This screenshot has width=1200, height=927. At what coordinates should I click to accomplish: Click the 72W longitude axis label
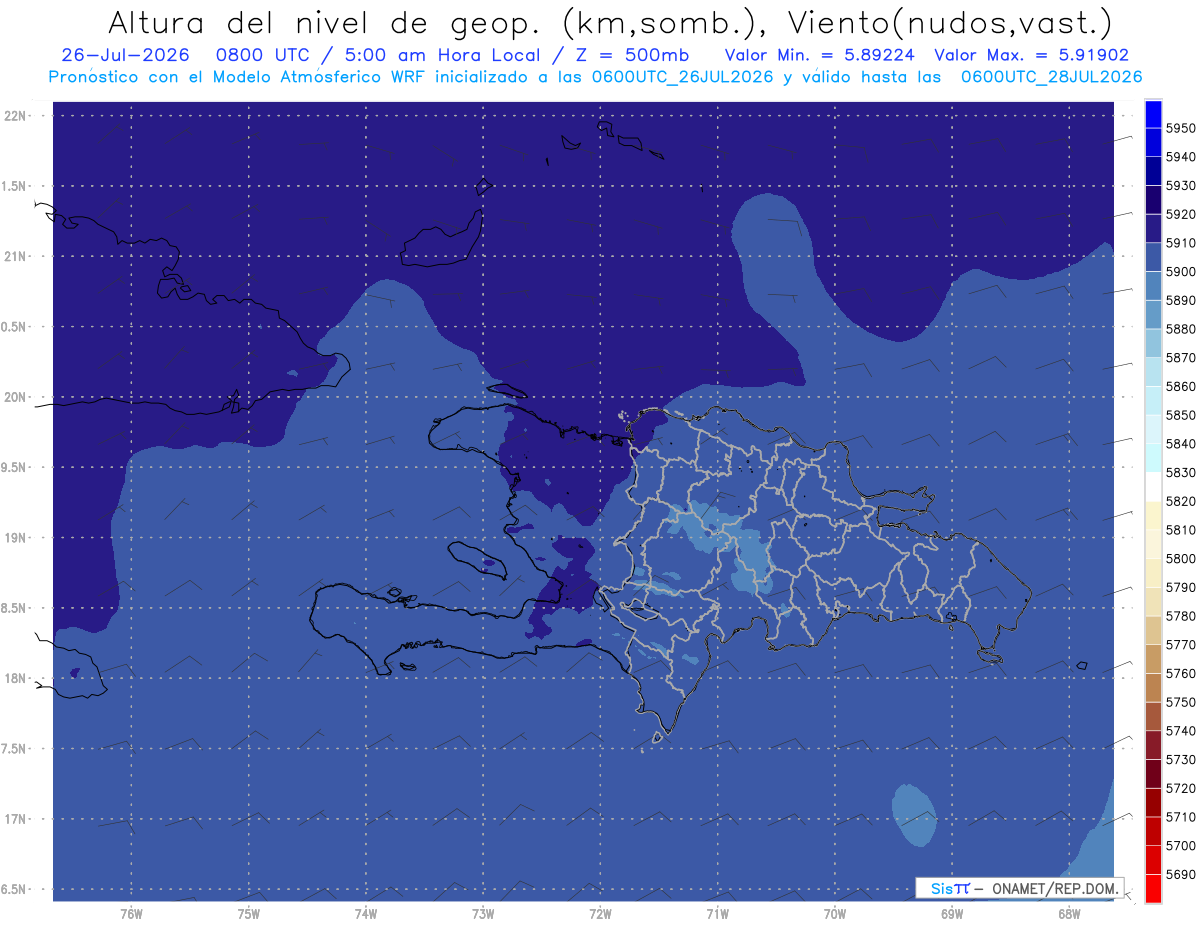click(600, 913)
